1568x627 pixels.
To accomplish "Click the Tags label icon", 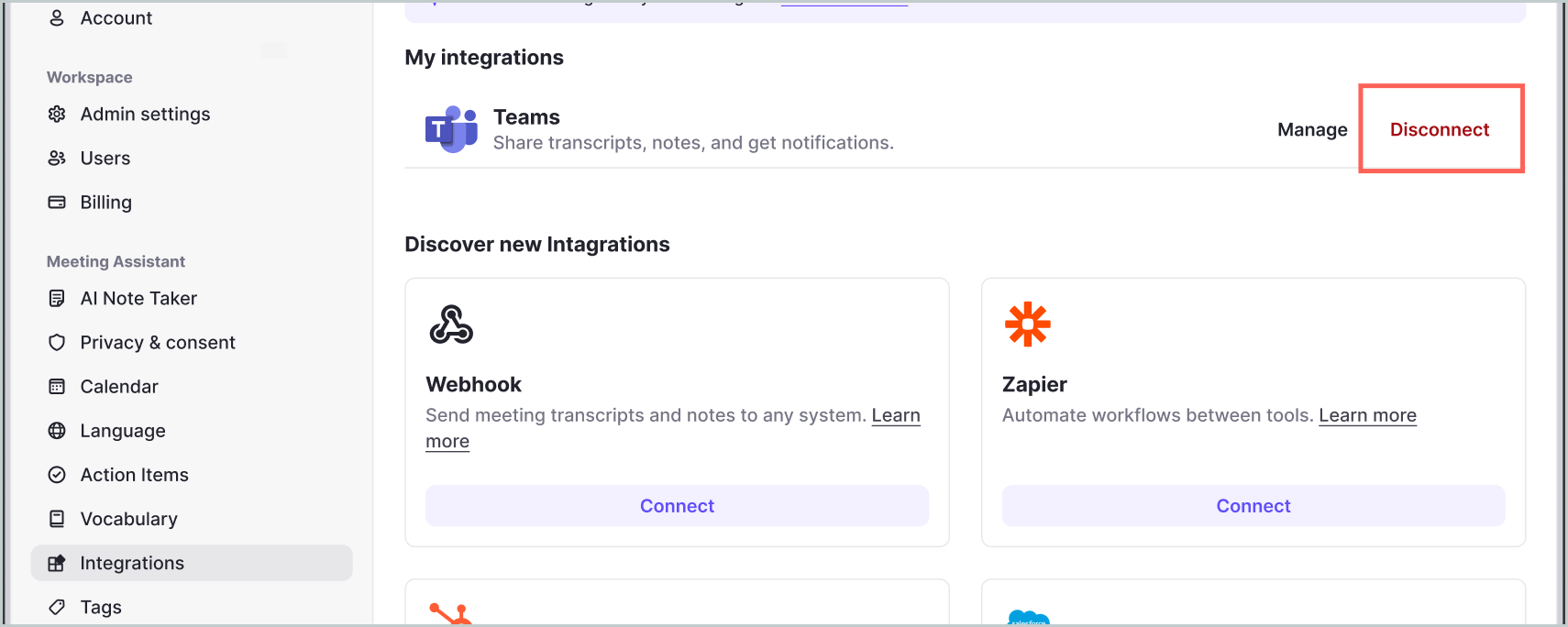I will 57,607.
